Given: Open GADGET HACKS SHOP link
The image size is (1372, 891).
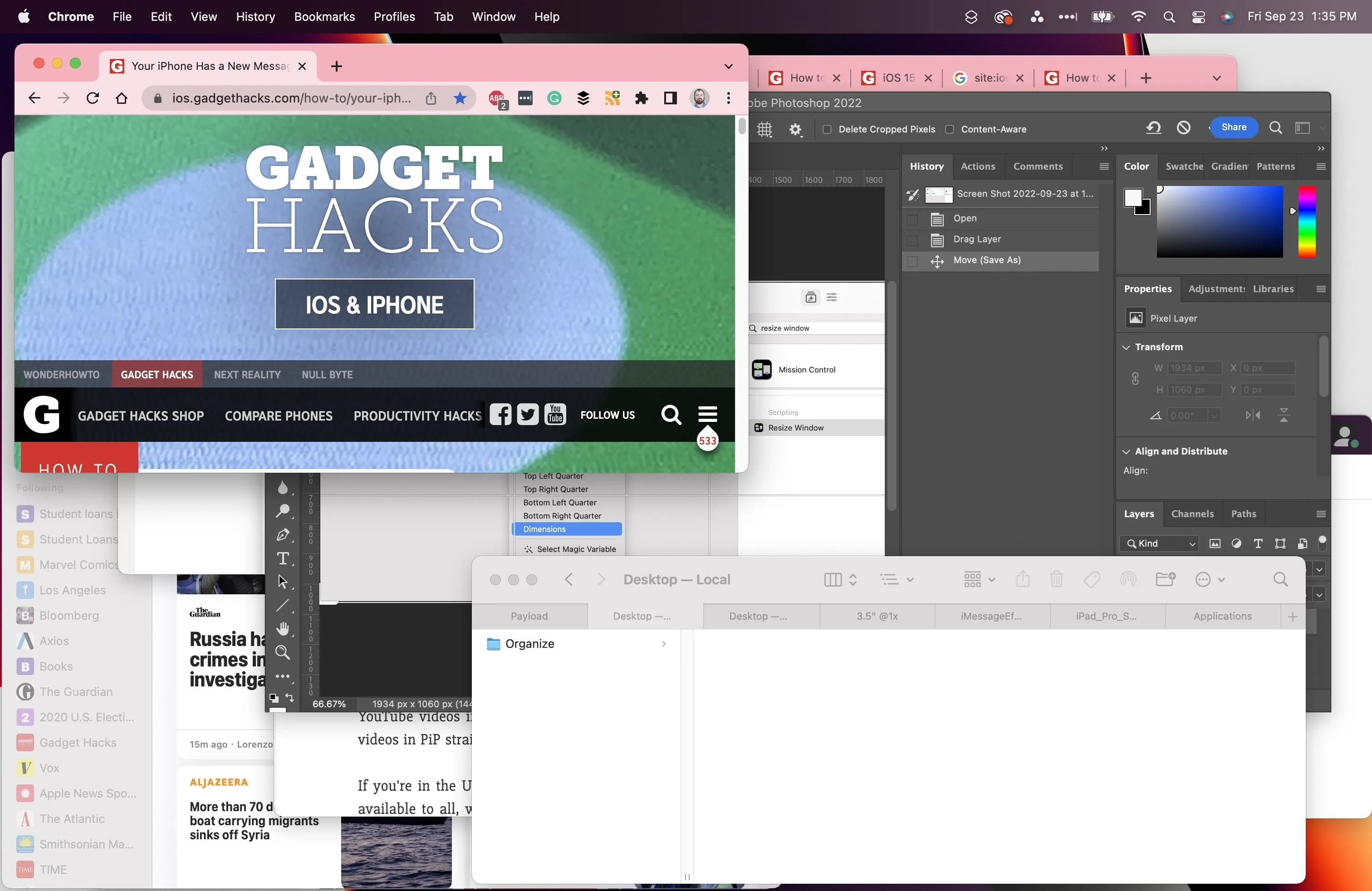Looking at the screenshot, I should coord(141,416).
